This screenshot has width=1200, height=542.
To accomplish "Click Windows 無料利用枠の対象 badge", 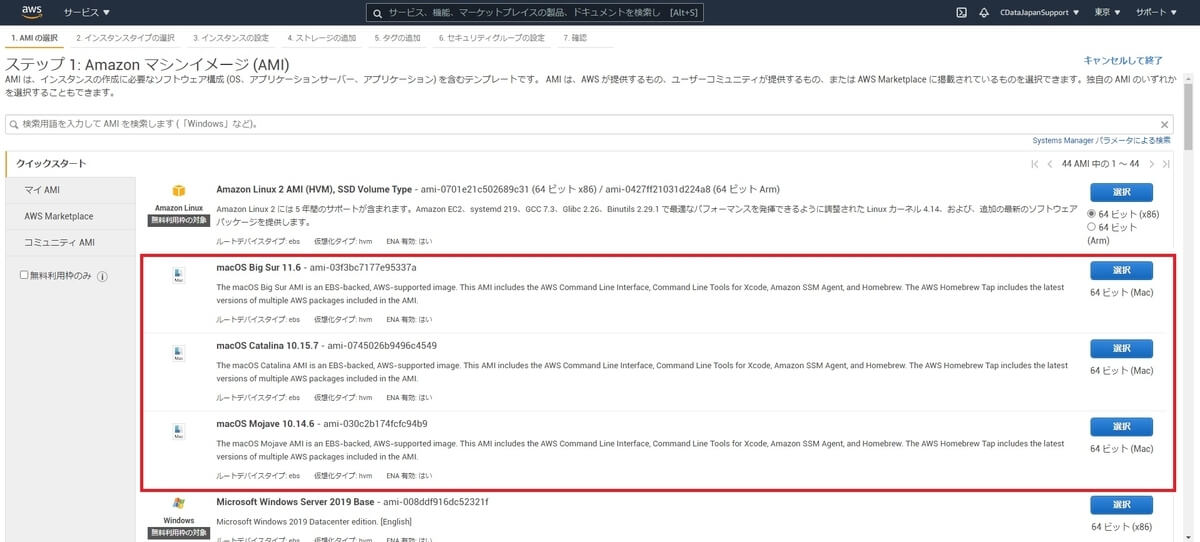I will point(179,533).
